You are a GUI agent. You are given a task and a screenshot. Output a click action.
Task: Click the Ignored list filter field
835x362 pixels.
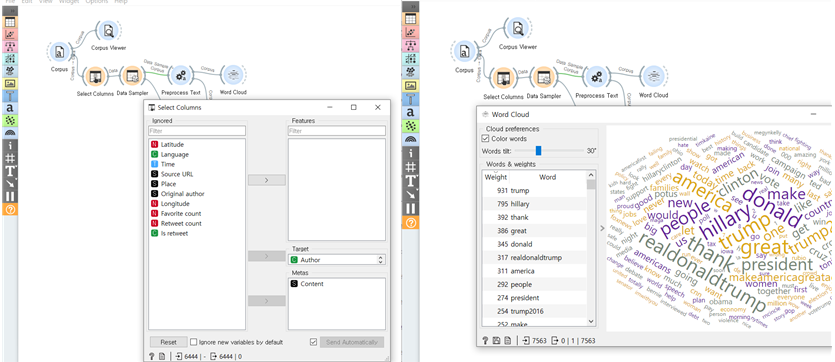(x=197, y=130)
